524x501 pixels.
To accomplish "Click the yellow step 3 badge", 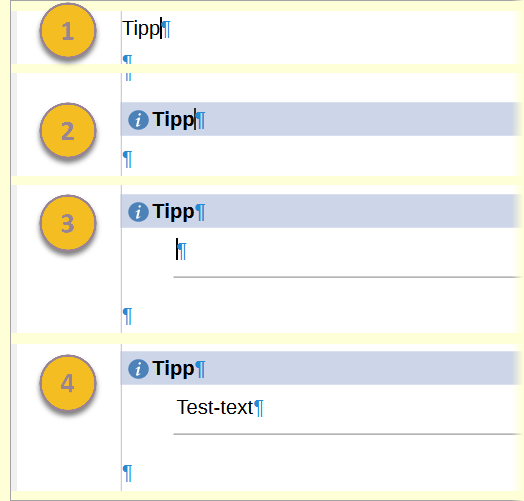I will point(68,223).
